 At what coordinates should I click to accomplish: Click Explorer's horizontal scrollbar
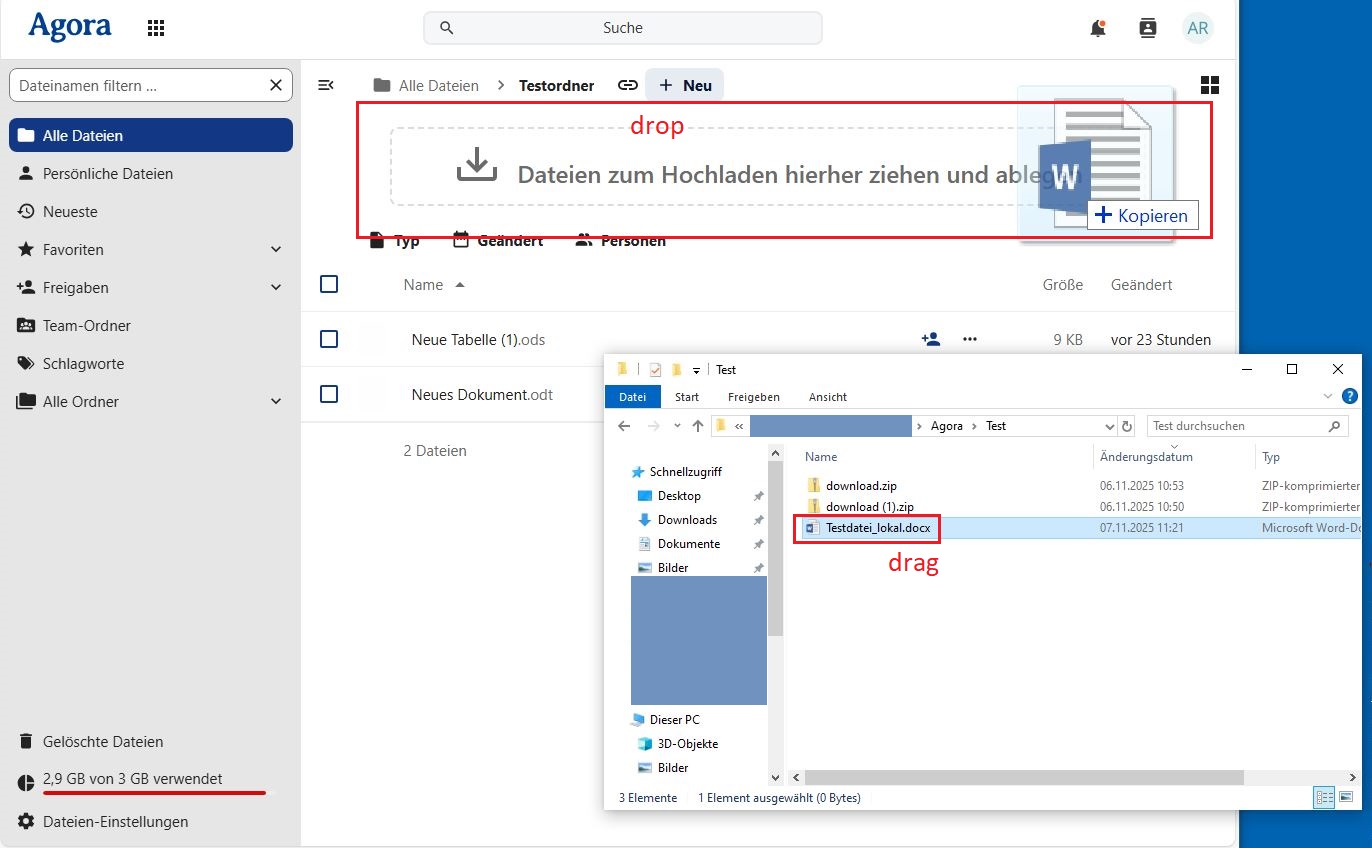(x=1023, y=777)
